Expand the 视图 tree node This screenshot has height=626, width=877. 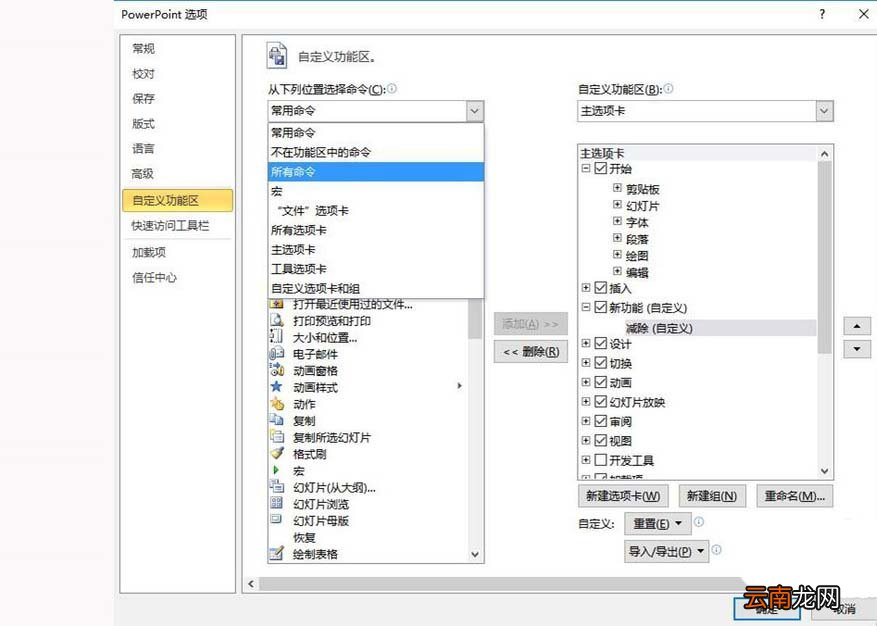(x=586, y=440)
